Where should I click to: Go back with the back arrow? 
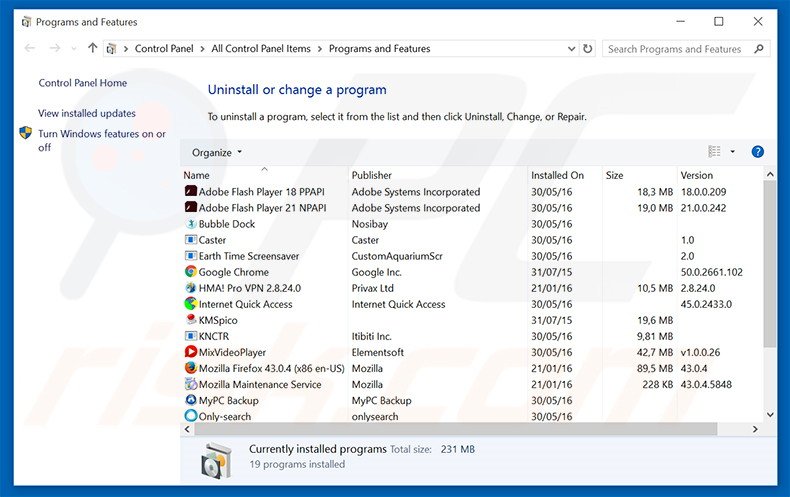(30, 48)
